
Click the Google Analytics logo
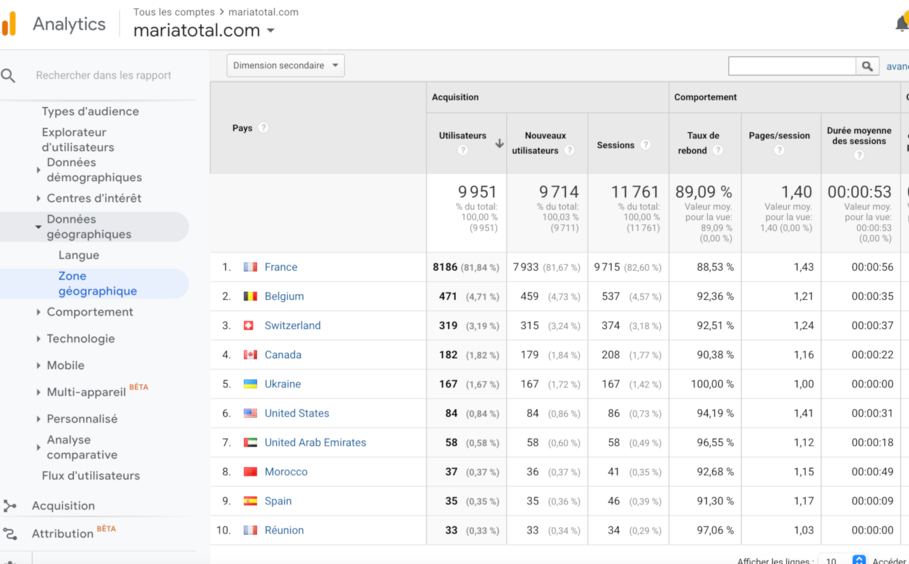9,24
